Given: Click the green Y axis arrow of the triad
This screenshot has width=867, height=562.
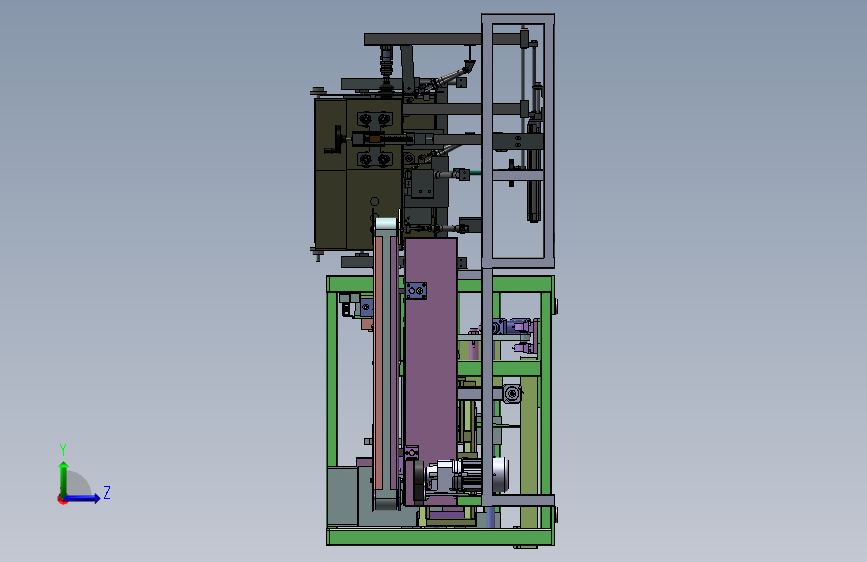Looking at the screenshot, I should pyautogui.click(x=64, y=479).
